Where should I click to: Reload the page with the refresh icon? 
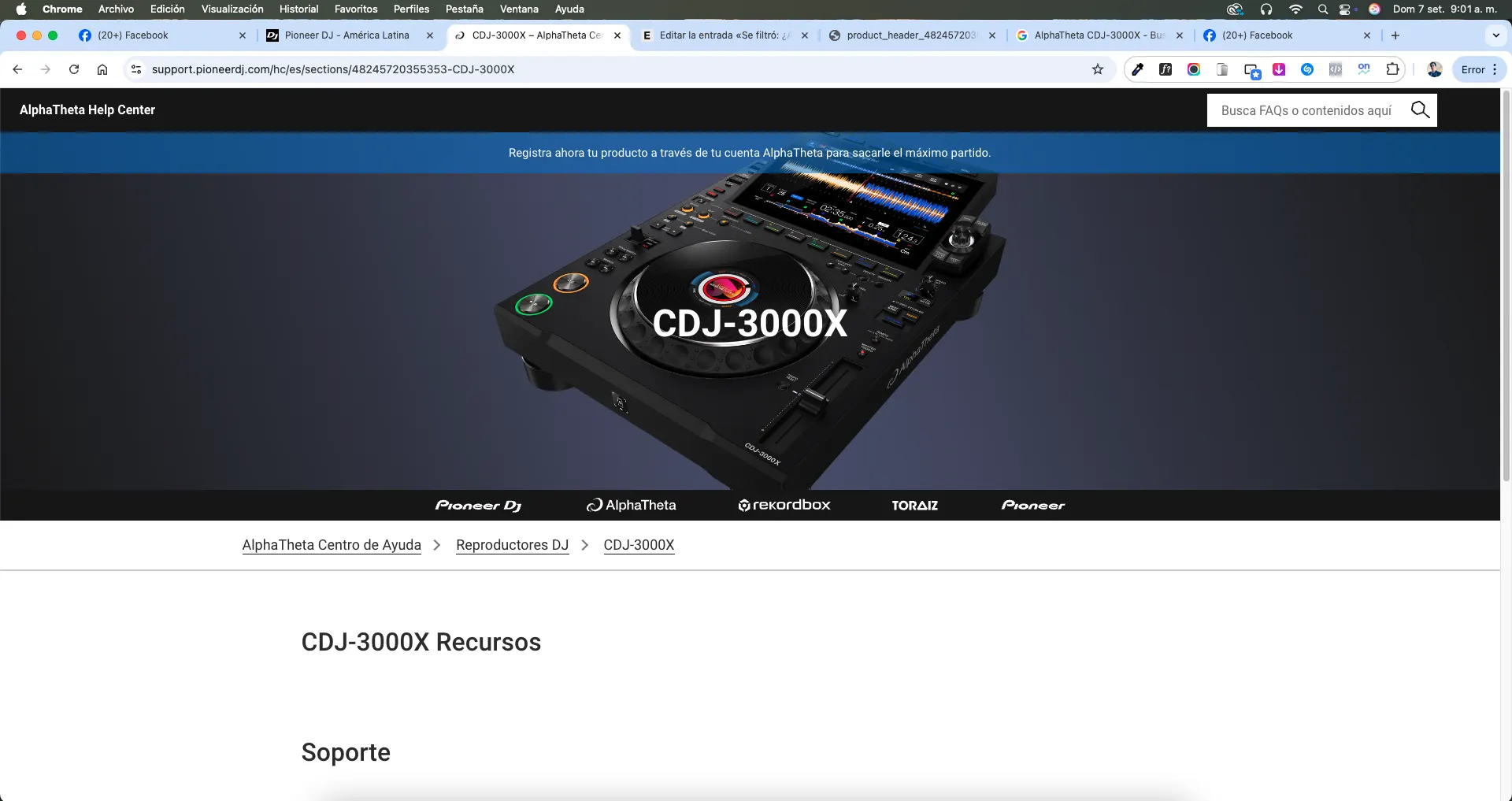click(x=74, y=69)
